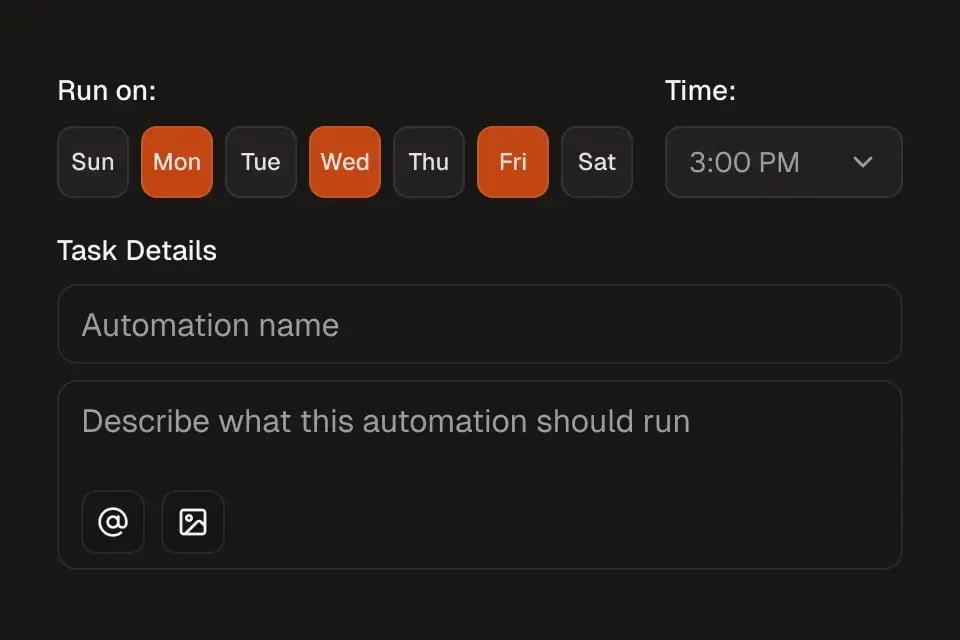Image resolution: width=960 pixels, height=640 pixels.
Task: Click the Run on label
Action: pos(106,90)
